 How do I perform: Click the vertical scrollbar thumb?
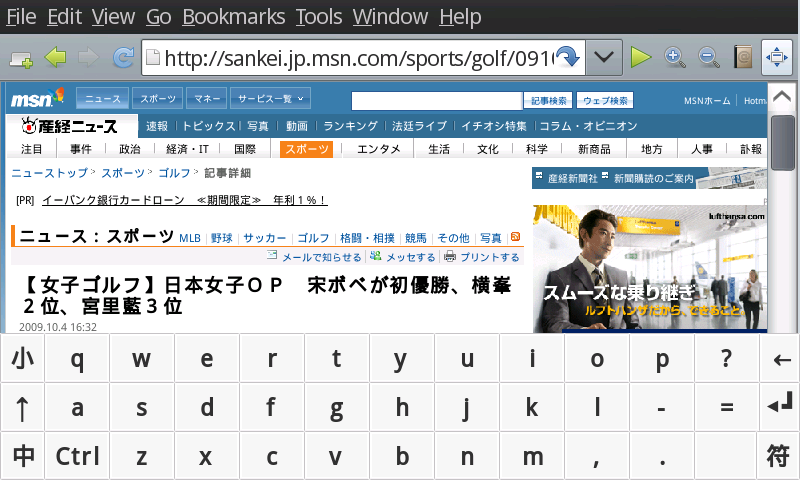[782, 143]
